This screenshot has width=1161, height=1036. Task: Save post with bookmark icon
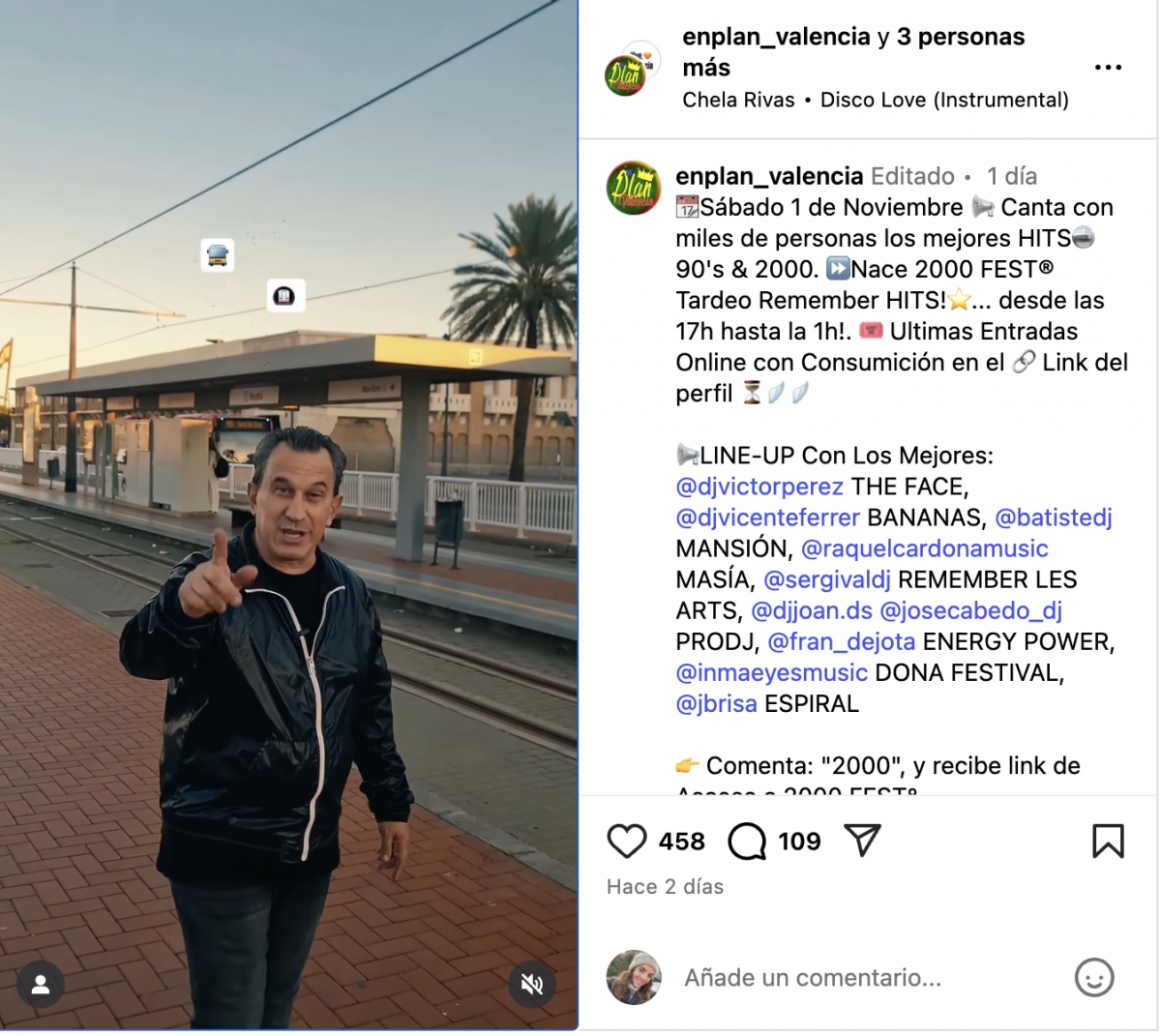tap(1108, 841)
